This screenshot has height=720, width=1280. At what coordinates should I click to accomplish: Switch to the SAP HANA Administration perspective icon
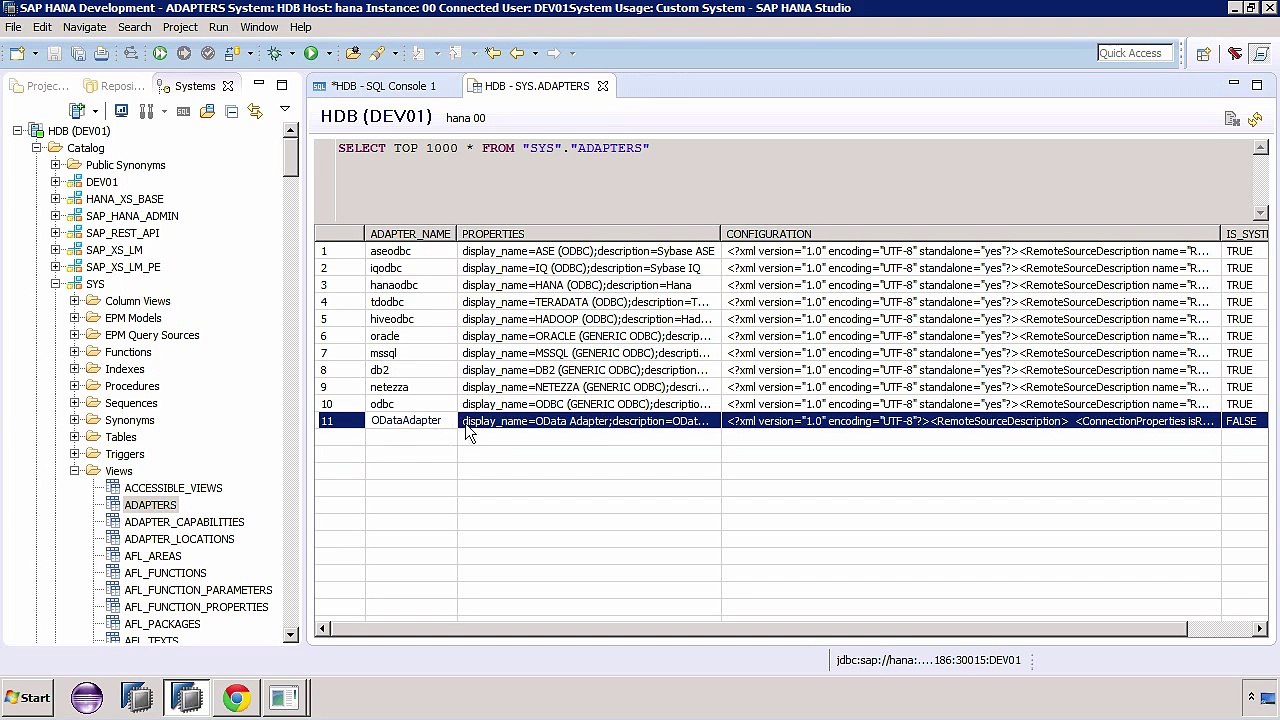pyautogui.click(x=1235, y=54)
